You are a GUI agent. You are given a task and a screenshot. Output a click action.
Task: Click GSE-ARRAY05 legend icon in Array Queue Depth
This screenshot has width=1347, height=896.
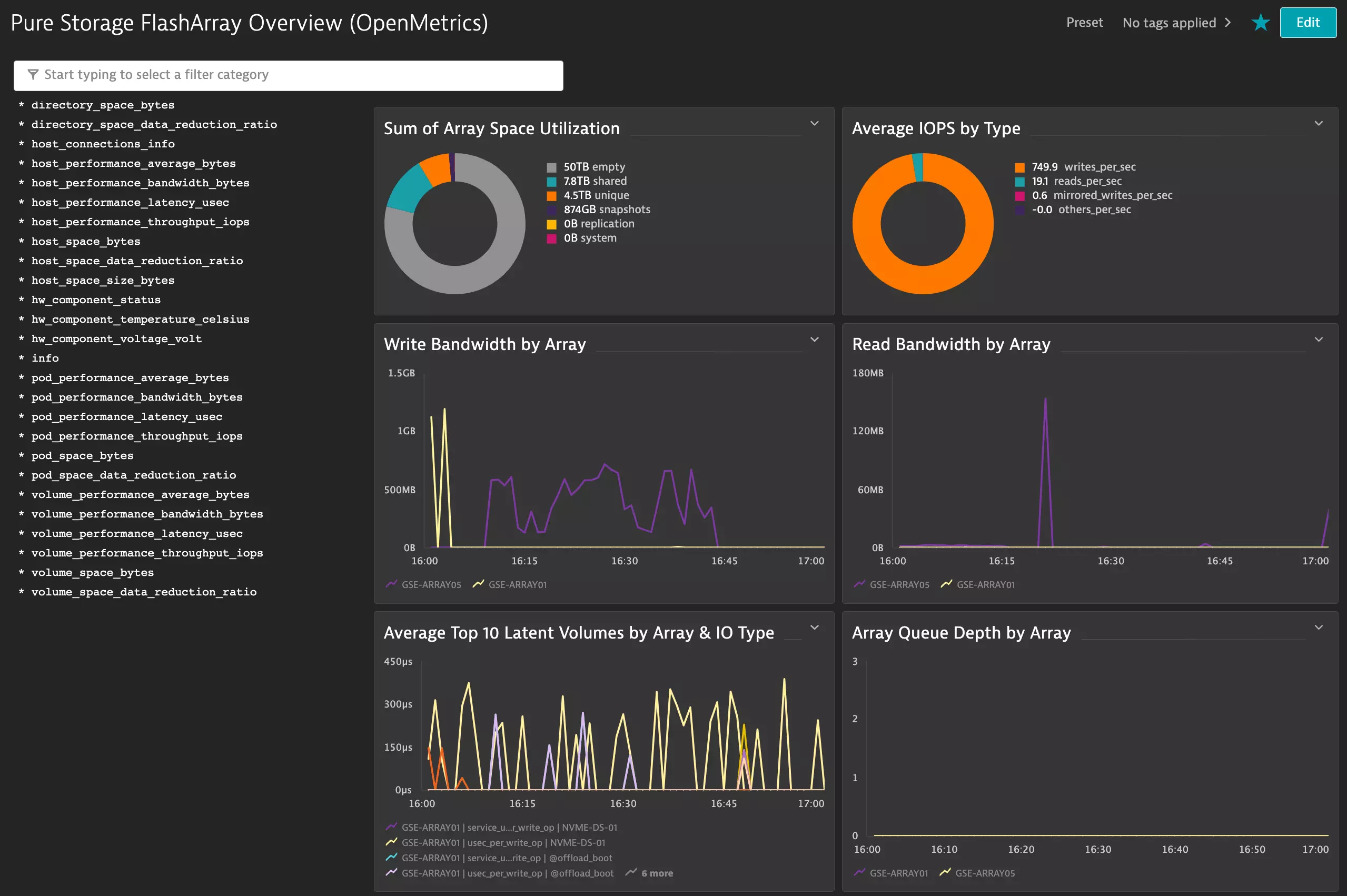click(946, 872)
